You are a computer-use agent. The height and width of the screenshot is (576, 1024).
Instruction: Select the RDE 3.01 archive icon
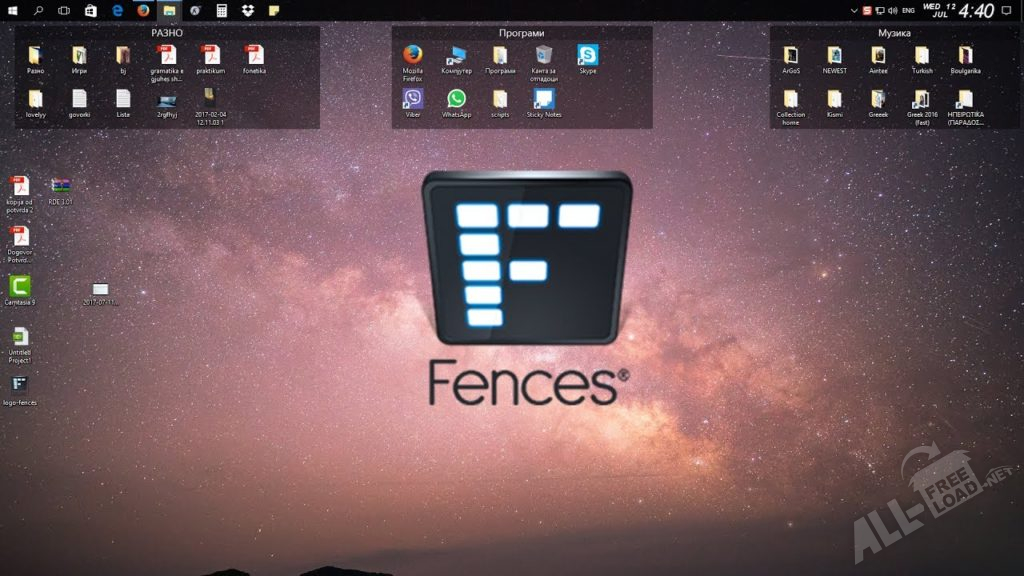click(60, 186)
